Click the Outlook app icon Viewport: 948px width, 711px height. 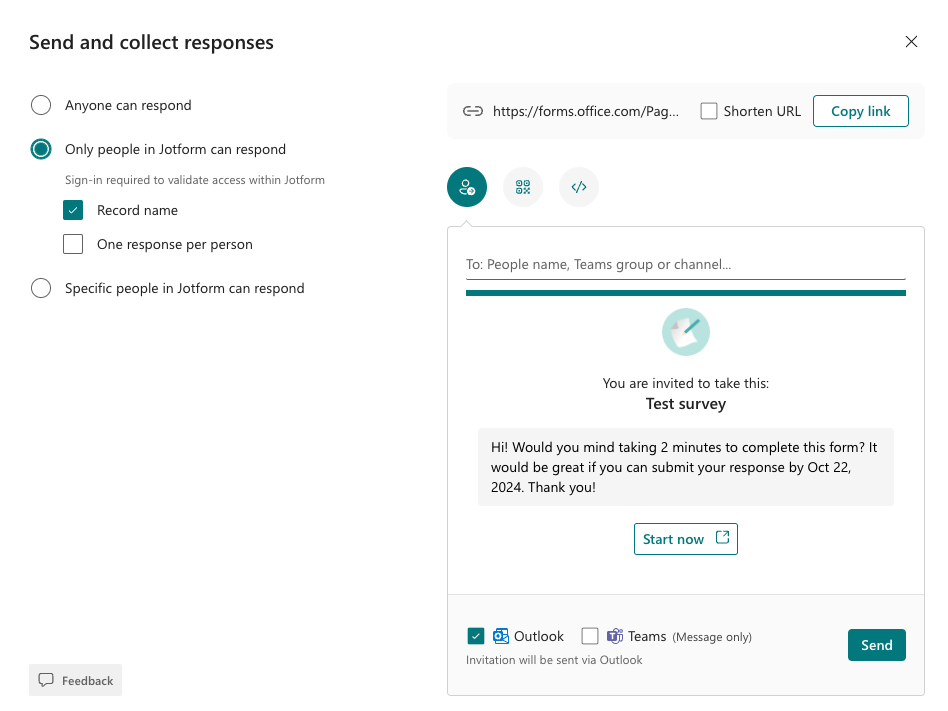click(502, 636)
